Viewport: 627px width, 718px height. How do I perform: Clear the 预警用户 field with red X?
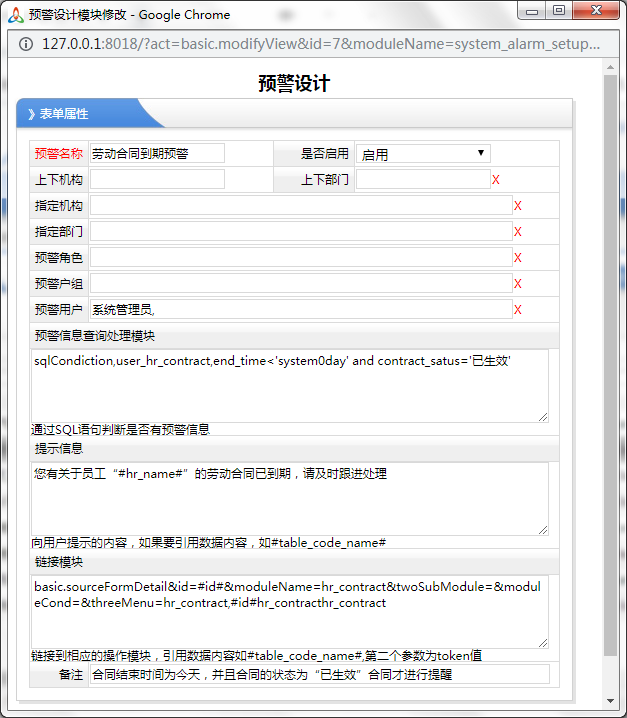click(x=518, y=310)
